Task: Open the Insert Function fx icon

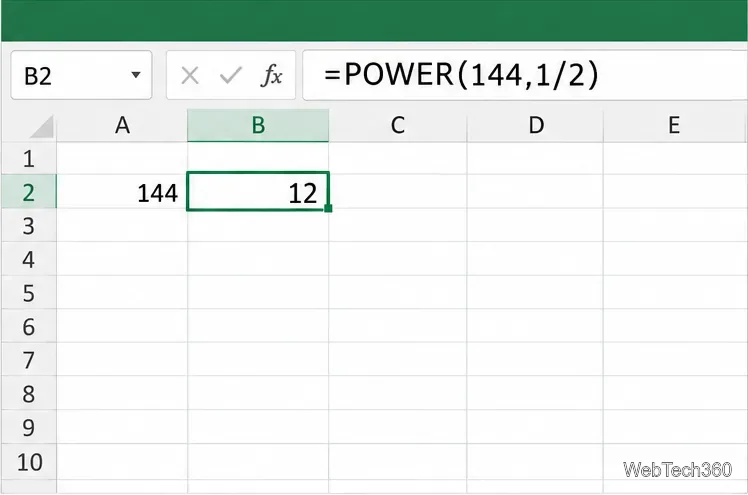Action: [x=271, y=75]
